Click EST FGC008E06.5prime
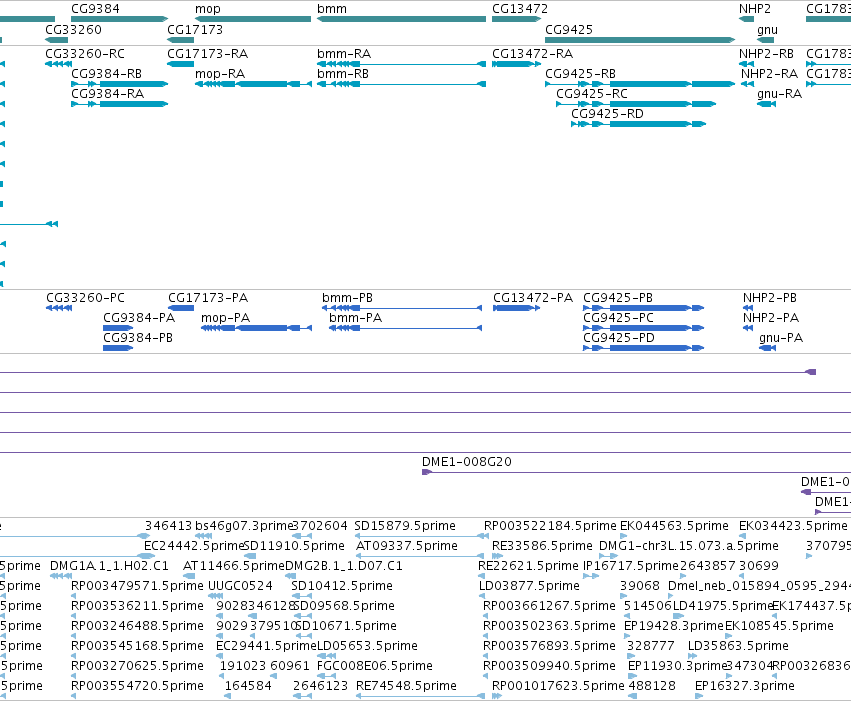 (375, 666)
